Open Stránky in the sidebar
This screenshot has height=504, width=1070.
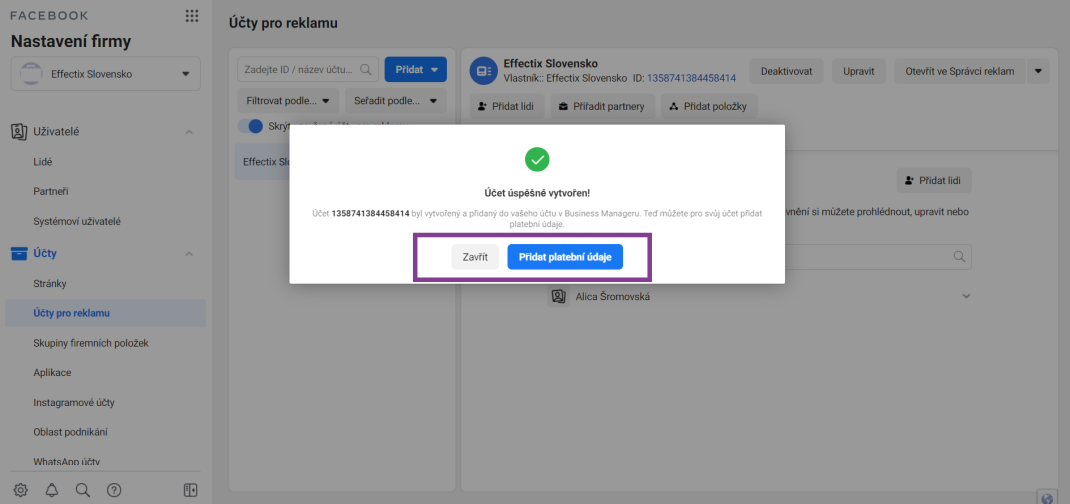pyautogui.click(x=50, y=283)
